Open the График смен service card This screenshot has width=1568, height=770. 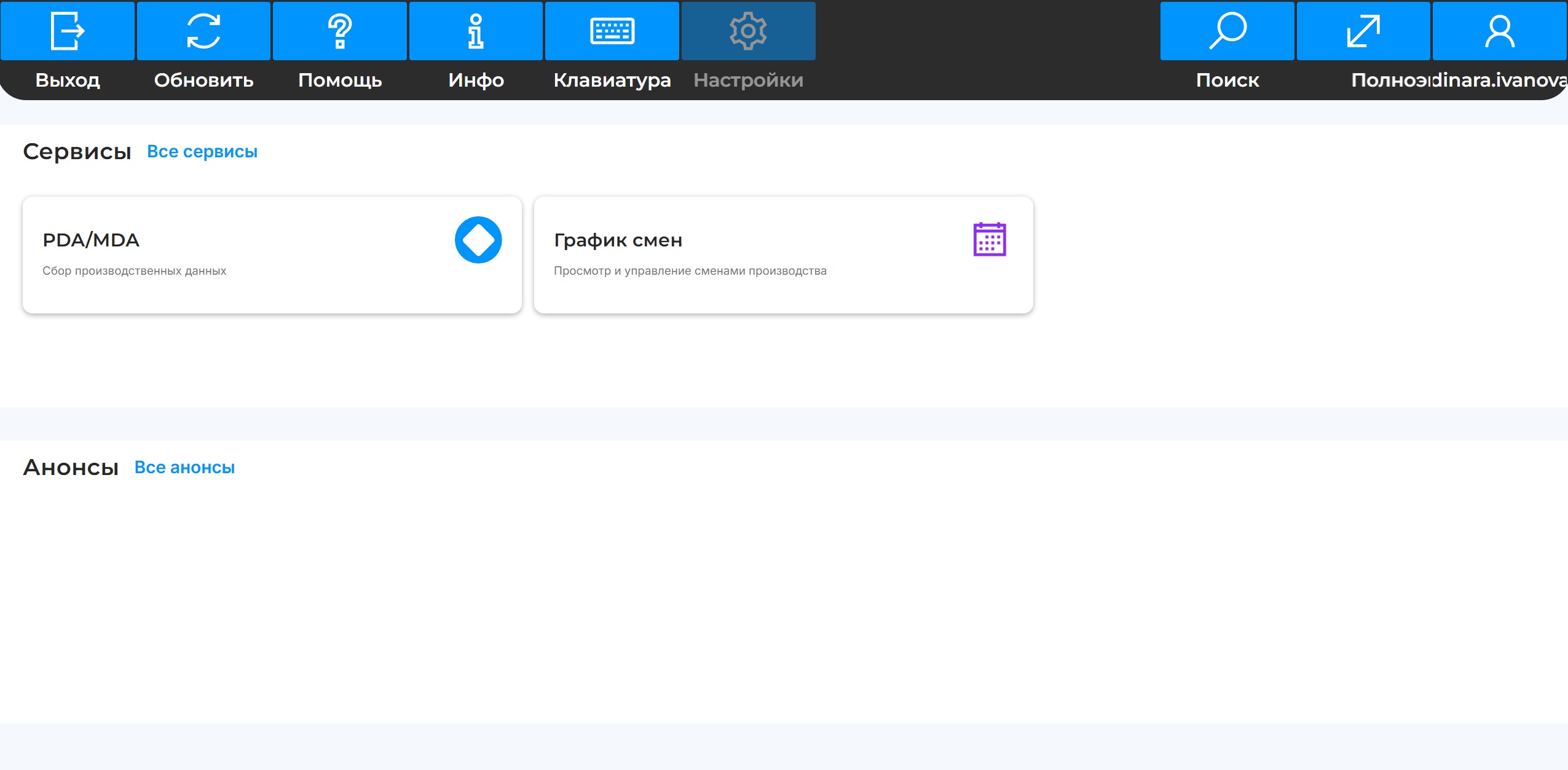(x=784, y=255)
